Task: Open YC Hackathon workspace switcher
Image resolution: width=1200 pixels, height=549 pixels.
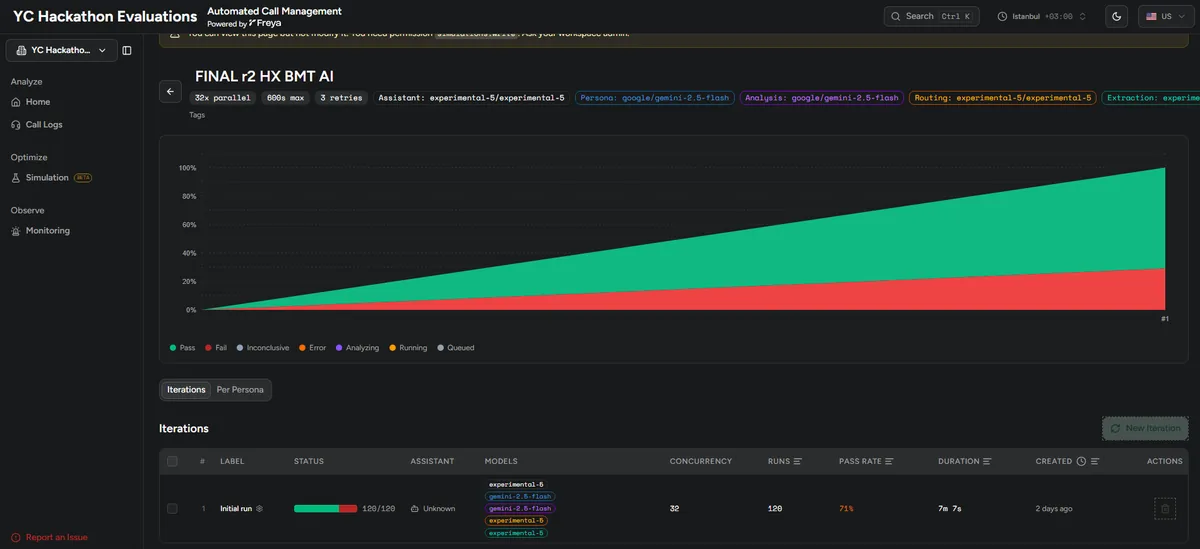Action: [x=61, y=50]
